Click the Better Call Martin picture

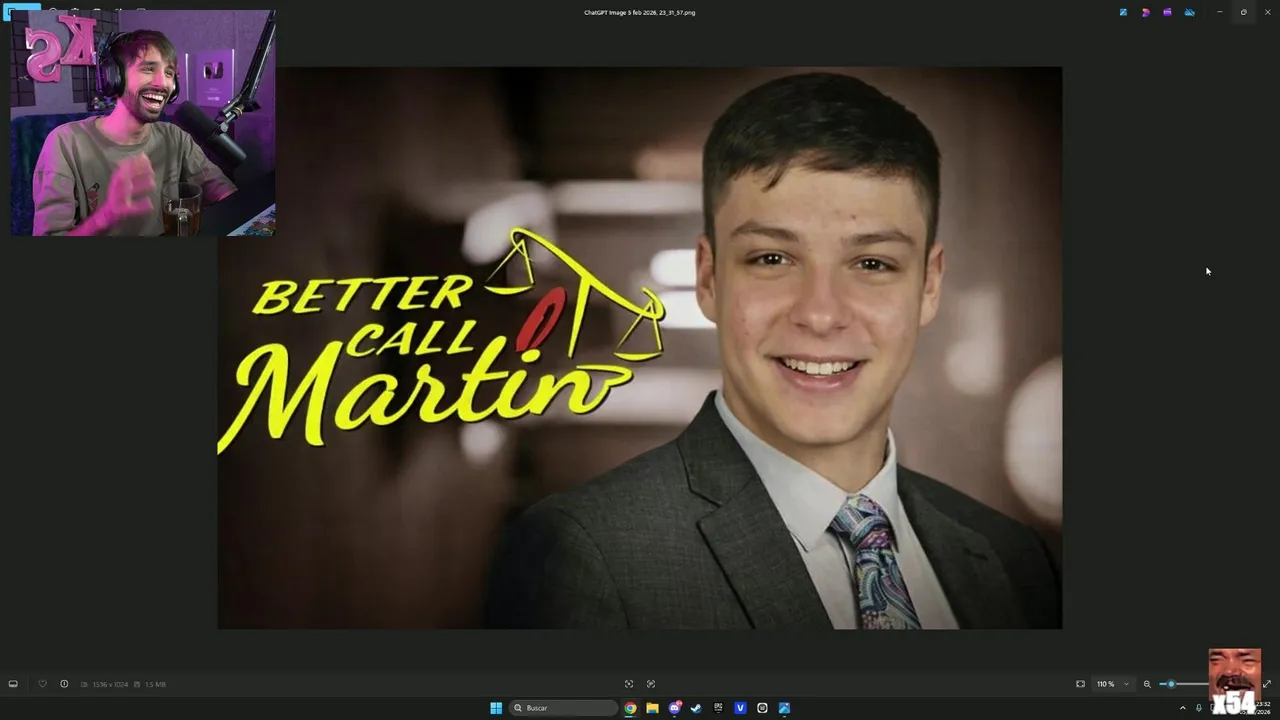[640, 348]
